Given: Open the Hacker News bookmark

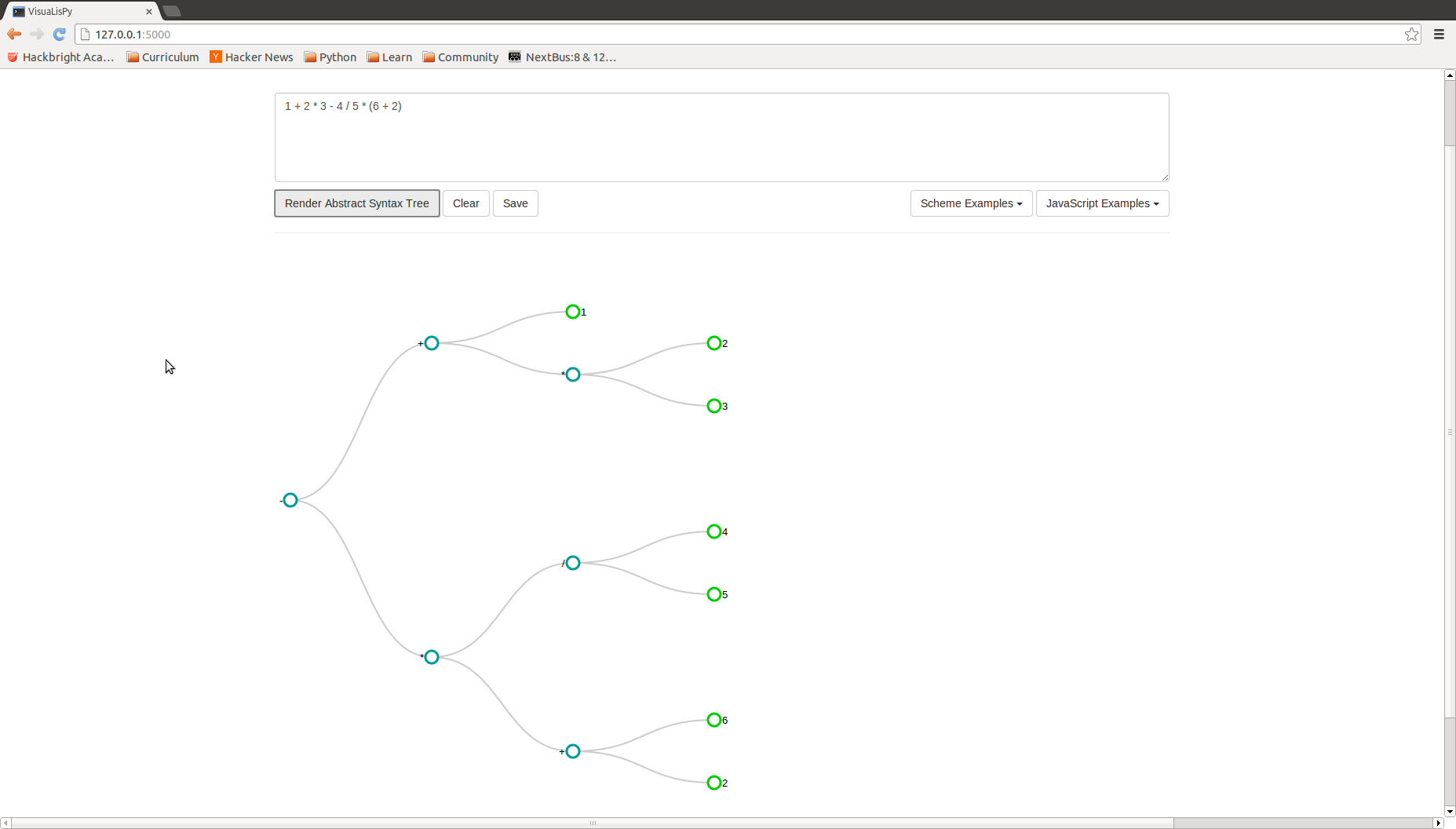Looking at the screenshot, I should [x=251, y=57].
